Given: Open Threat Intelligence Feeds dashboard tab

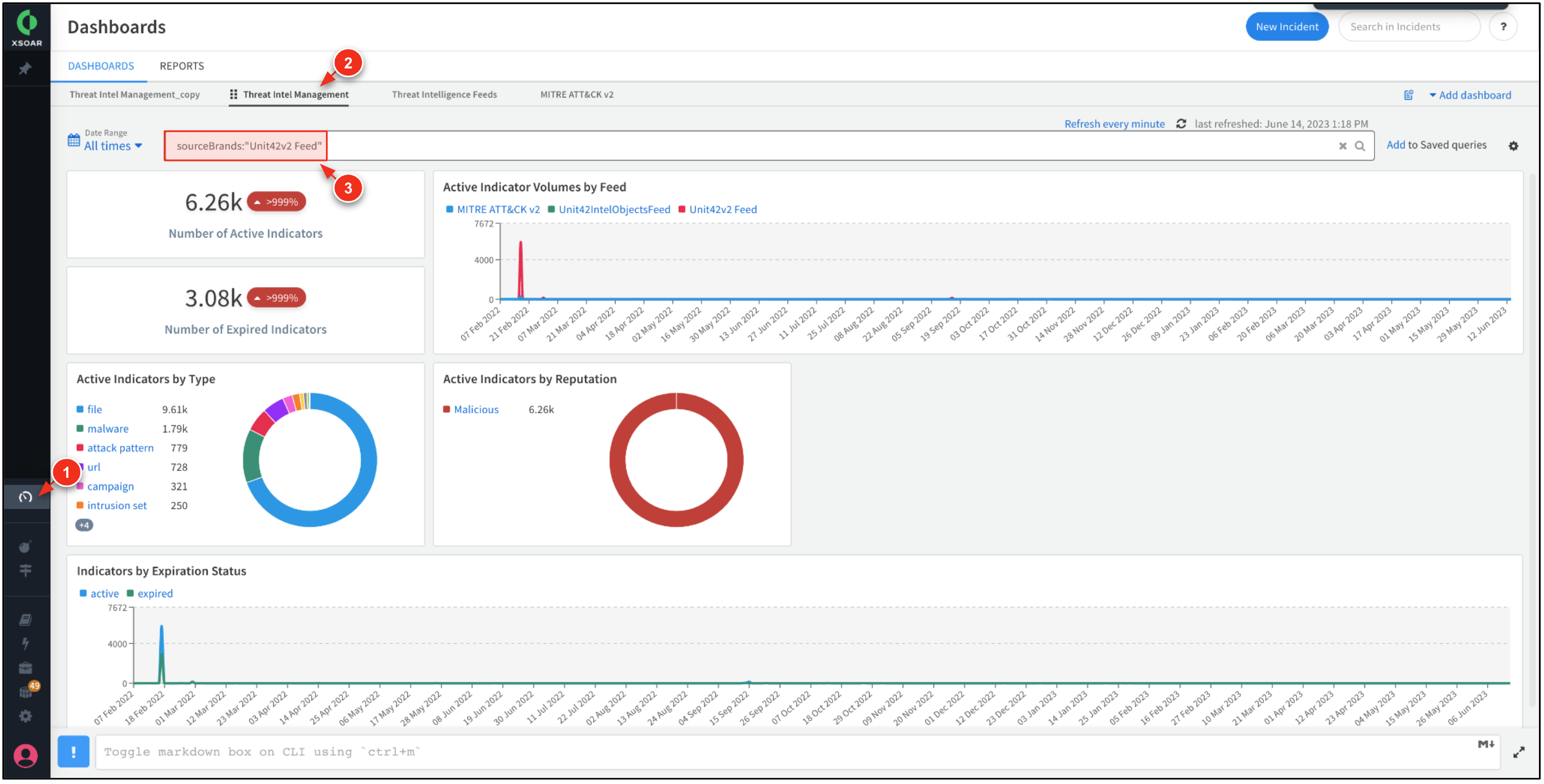Looking at the screenshot, I should coord(444,95).
